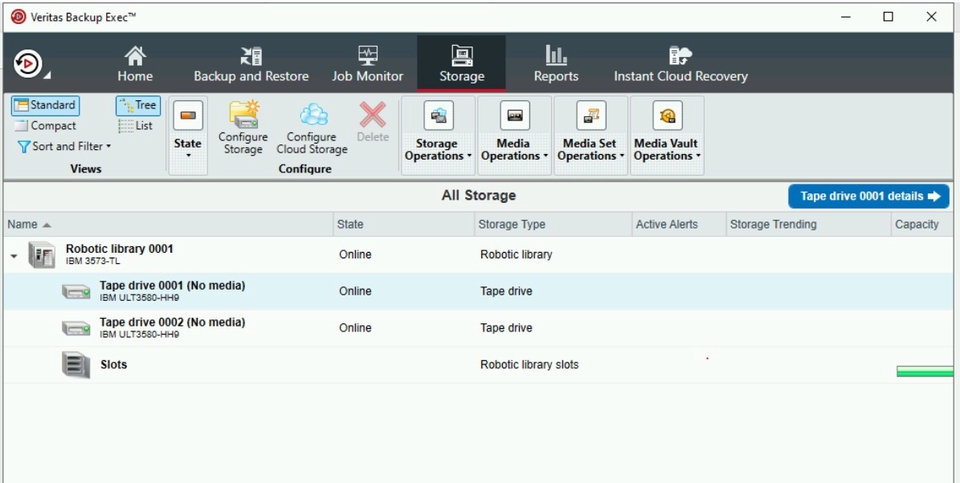This screenshot has width=960, height=483.
Task: Switch to the Job Monitor tab
Action: pyautogui.click(x=367, y=64)
